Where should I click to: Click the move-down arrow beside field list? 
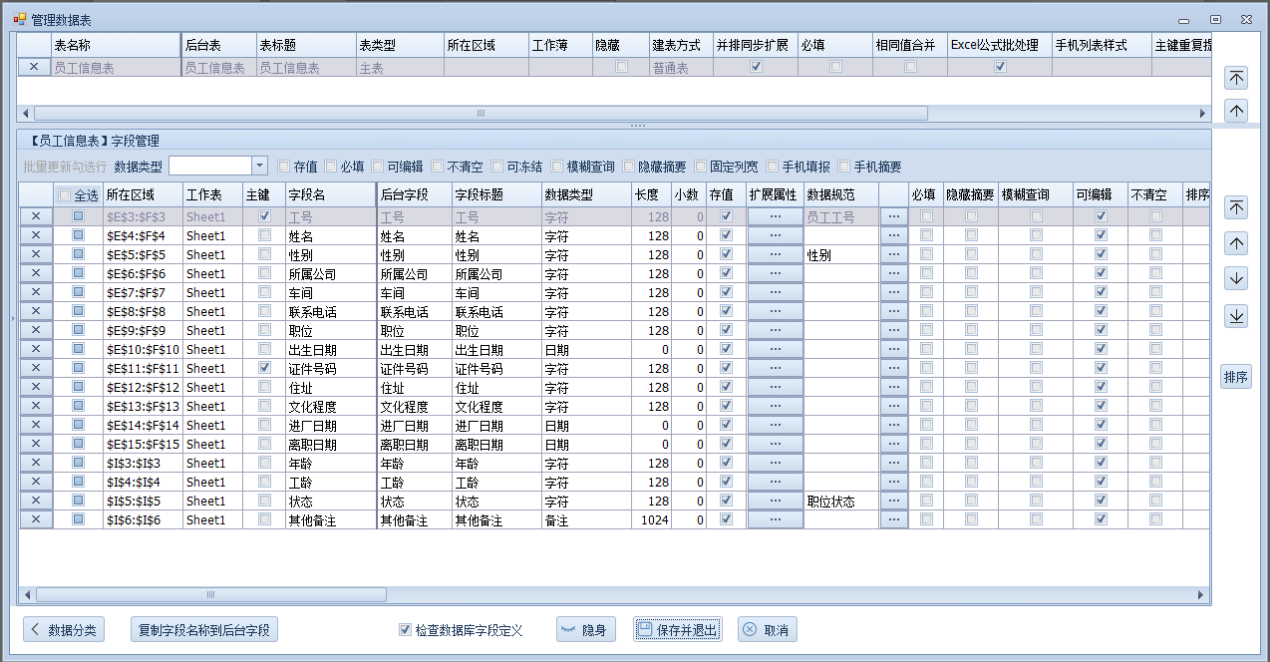pyautogui.click(x=1236, y=280)
